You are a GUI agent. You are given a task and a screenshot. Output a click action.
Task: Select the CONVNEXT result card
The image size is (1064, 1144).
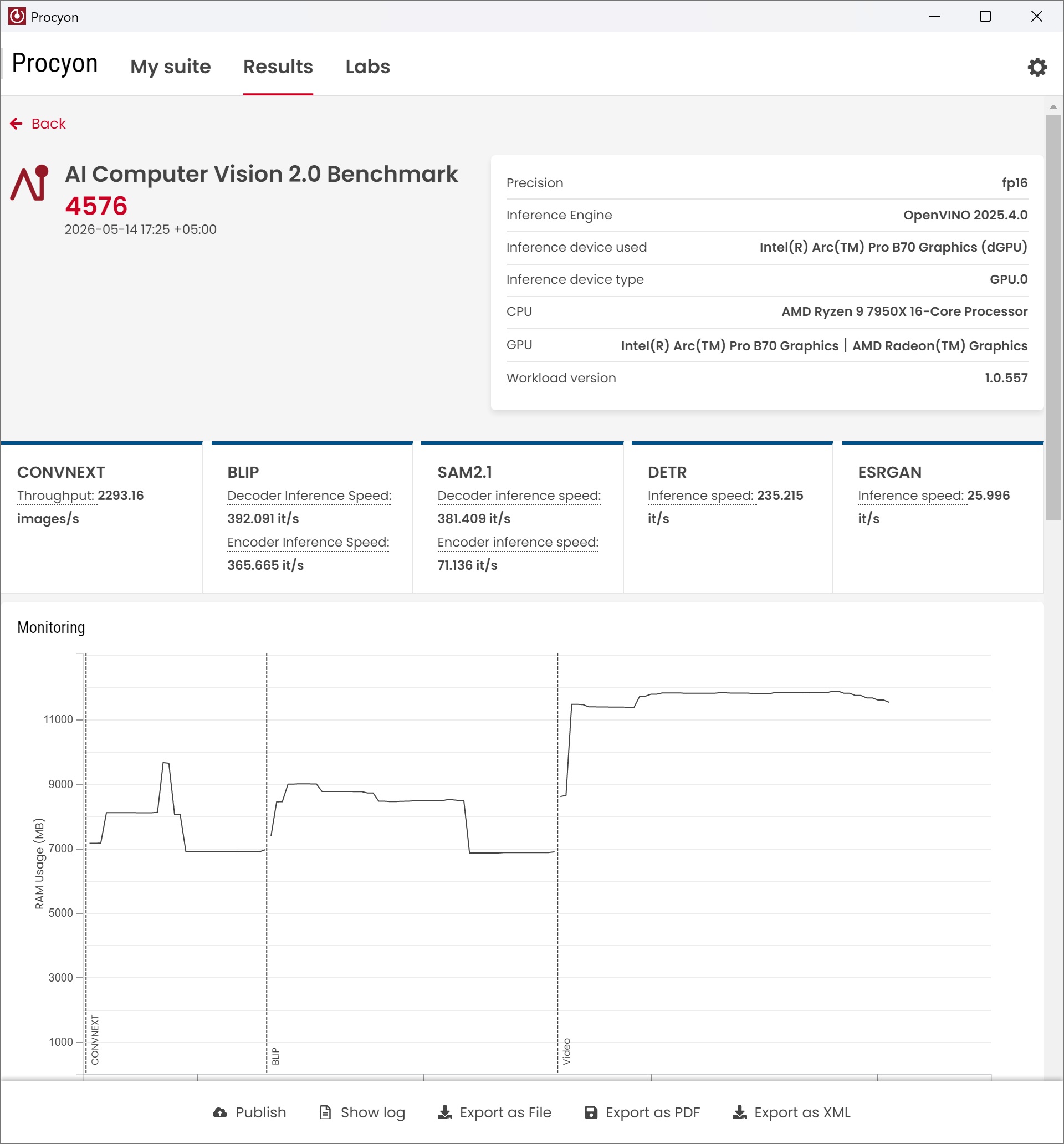pos(101,517)
